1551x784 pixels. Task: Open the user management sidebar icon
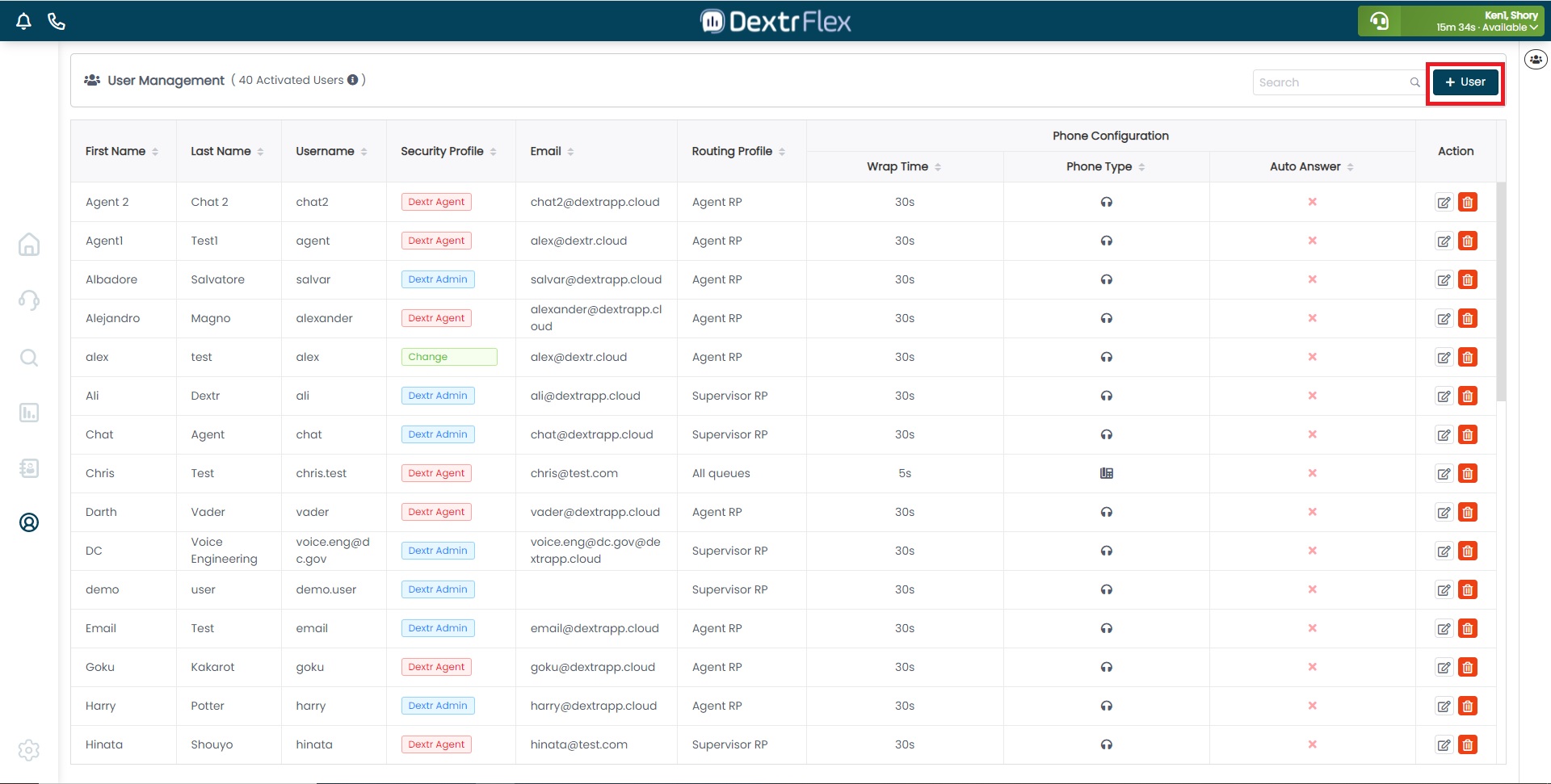pyautogui.click(x=29, y=522)
